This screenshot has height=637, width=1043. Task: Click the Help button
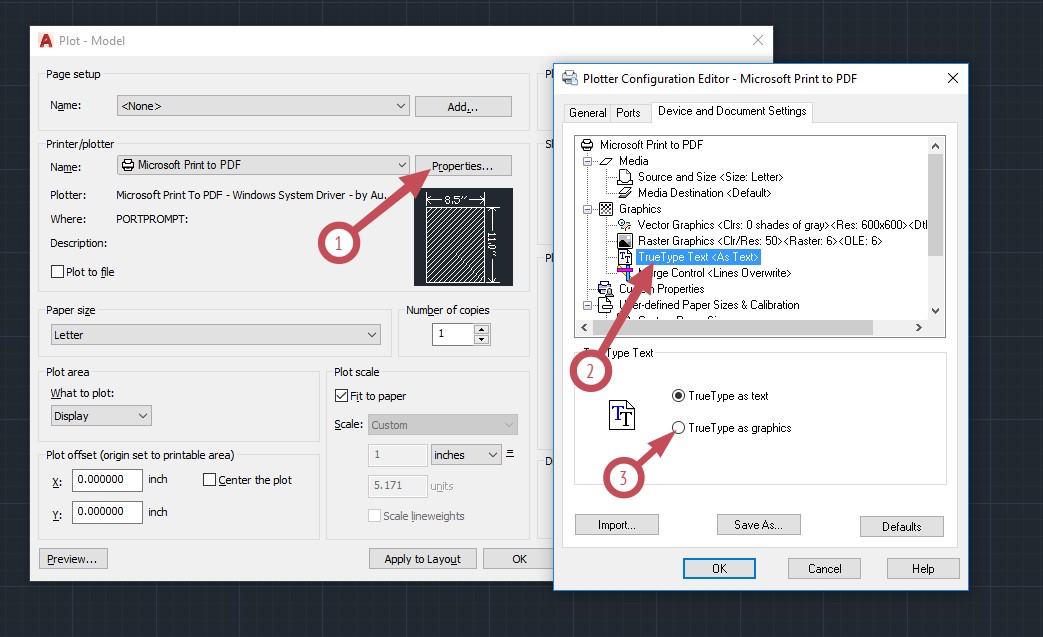[923, 569]
